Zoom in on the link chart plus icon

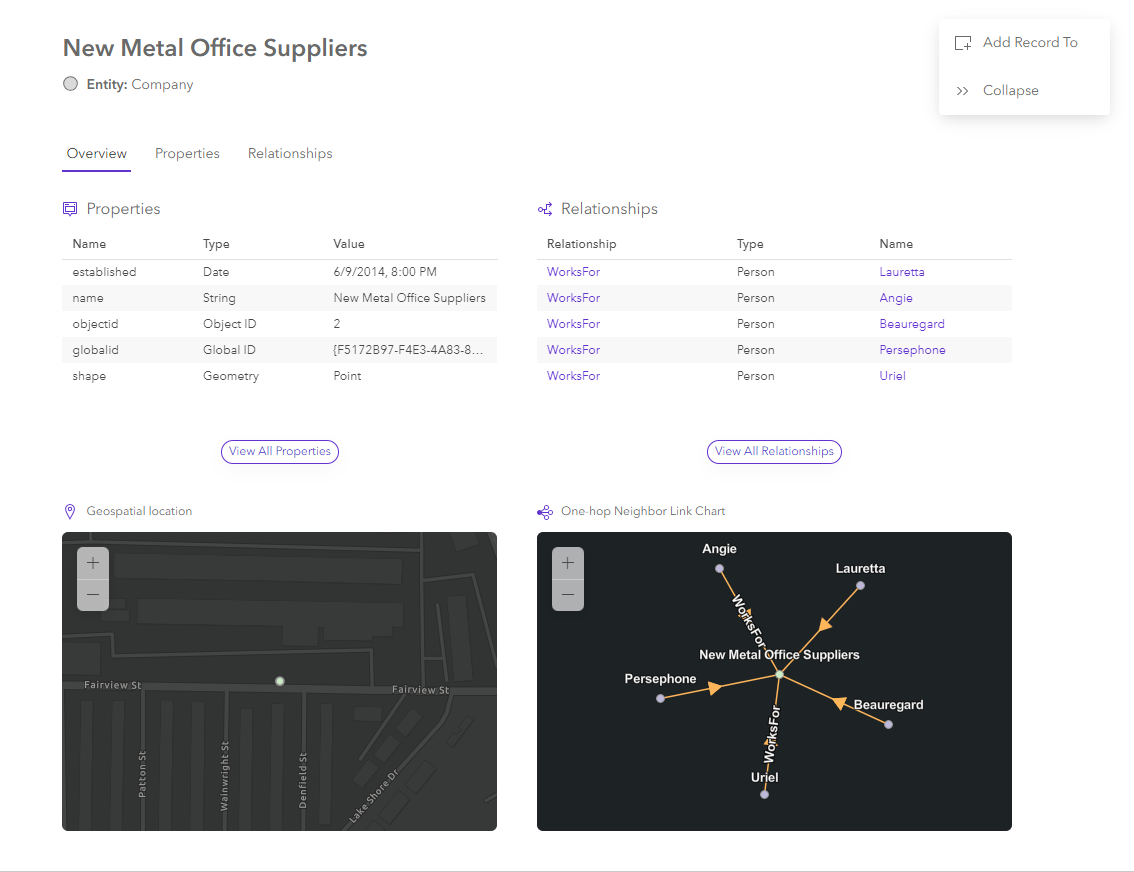coord(567,563)
